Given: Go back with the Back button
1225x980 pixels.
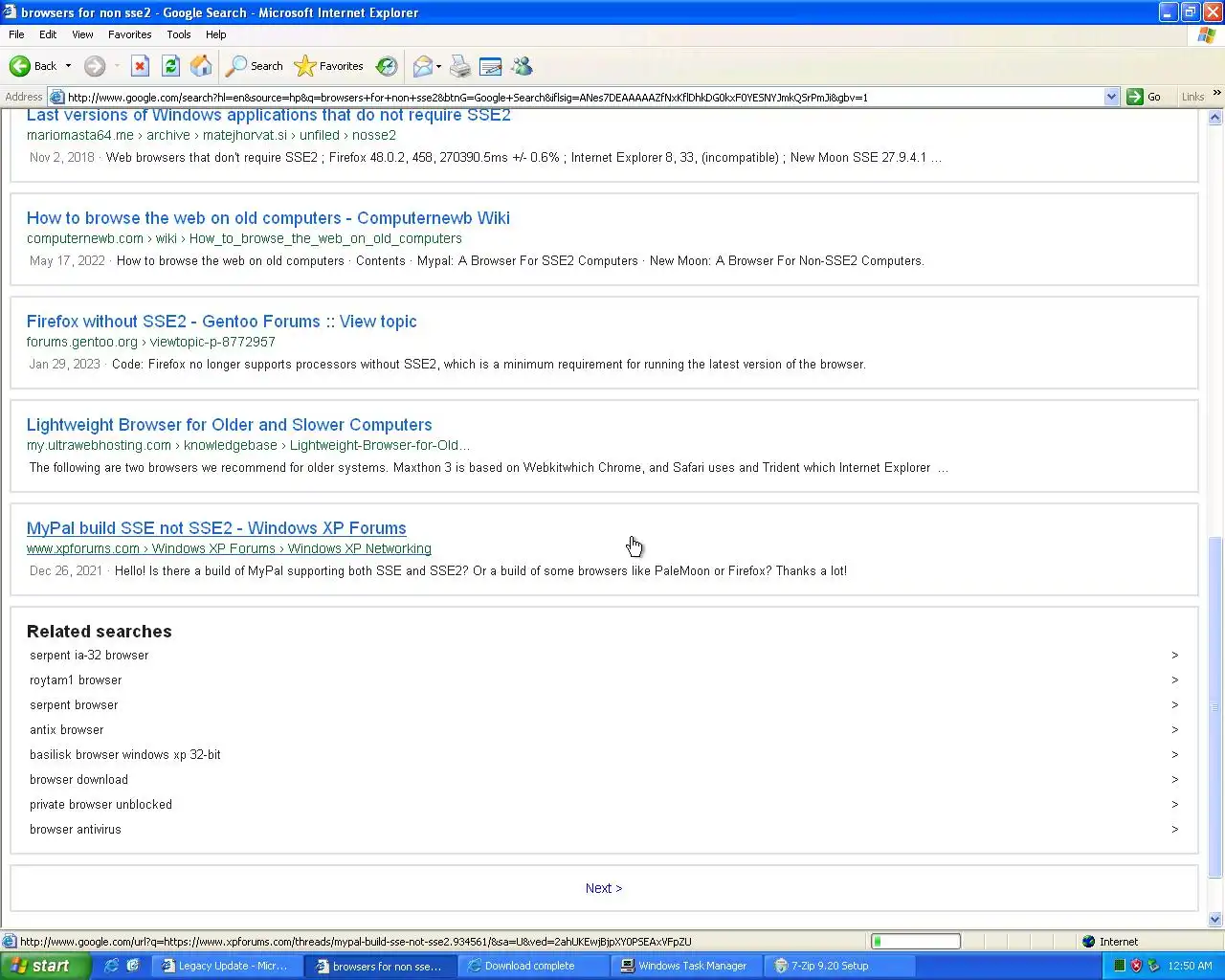Looking at the screenshot, I should tap(33, 66).
